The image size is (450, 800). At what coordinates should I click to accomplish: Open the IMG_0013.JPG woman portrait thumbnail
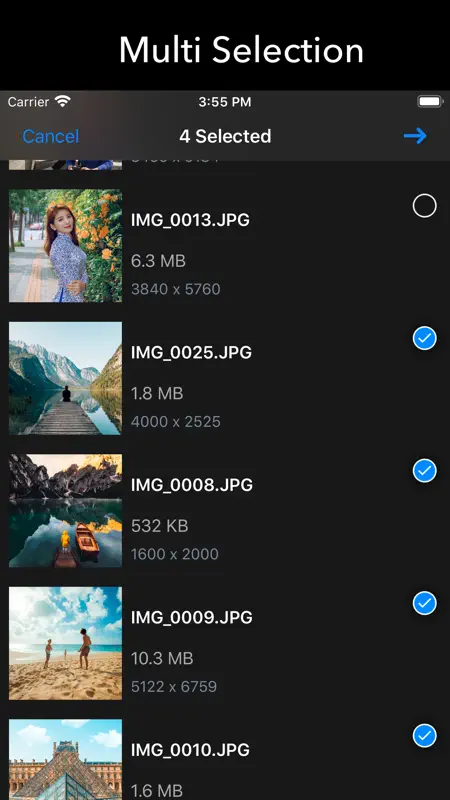pos(65,246)
